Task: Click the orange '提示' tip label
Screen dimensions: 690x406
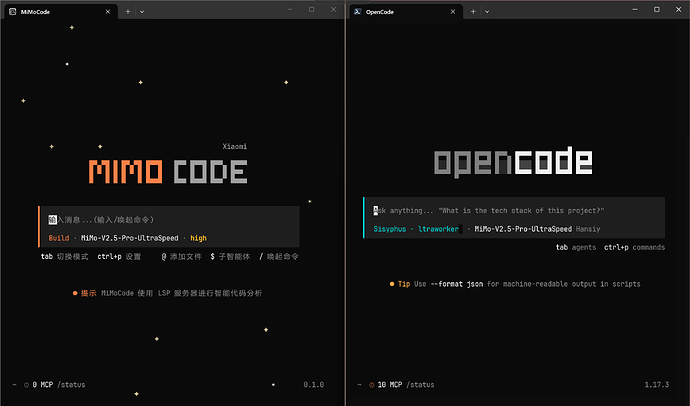Action: pos(88,293)
